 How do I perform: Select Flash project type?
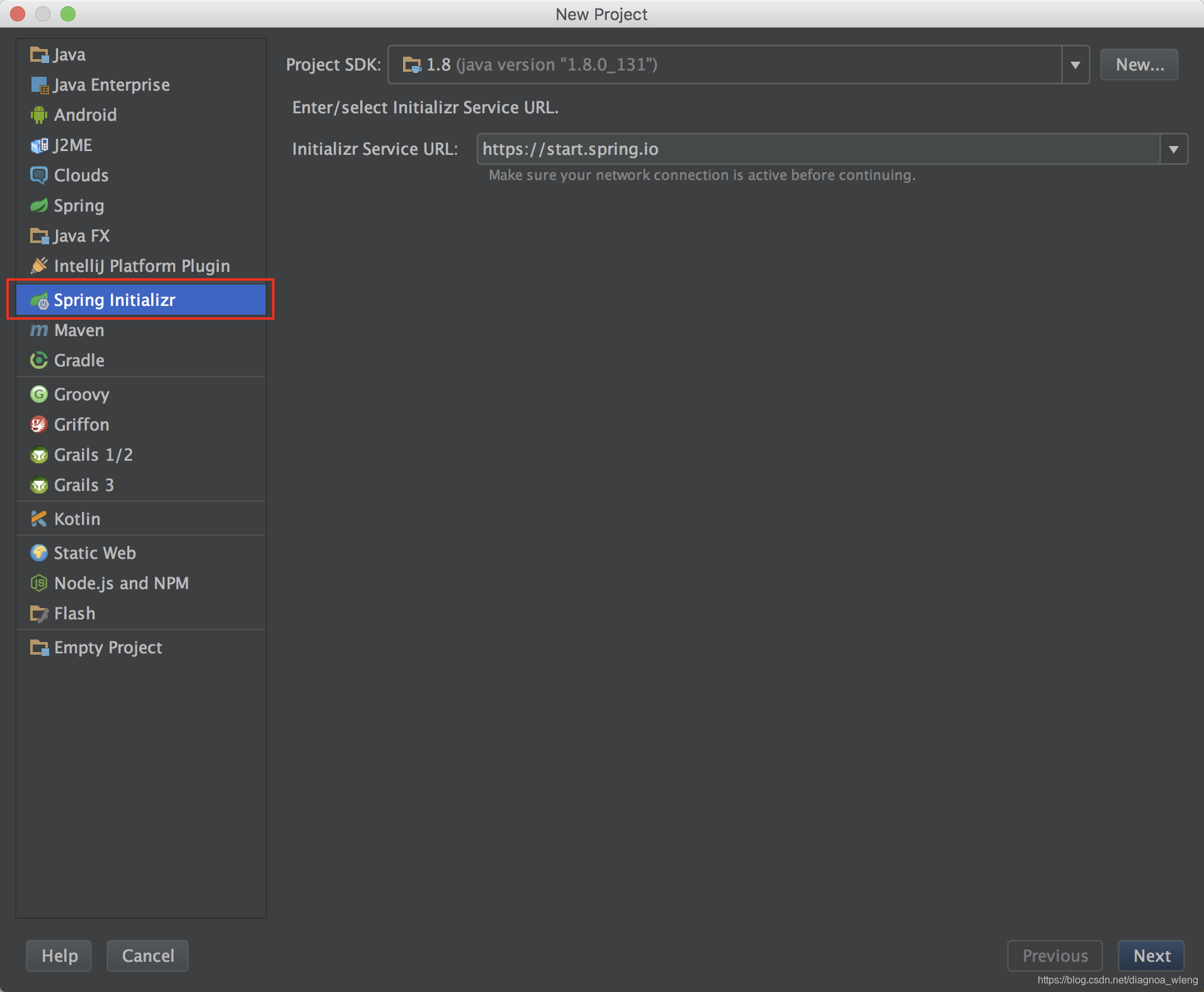(x=141, y=614)
